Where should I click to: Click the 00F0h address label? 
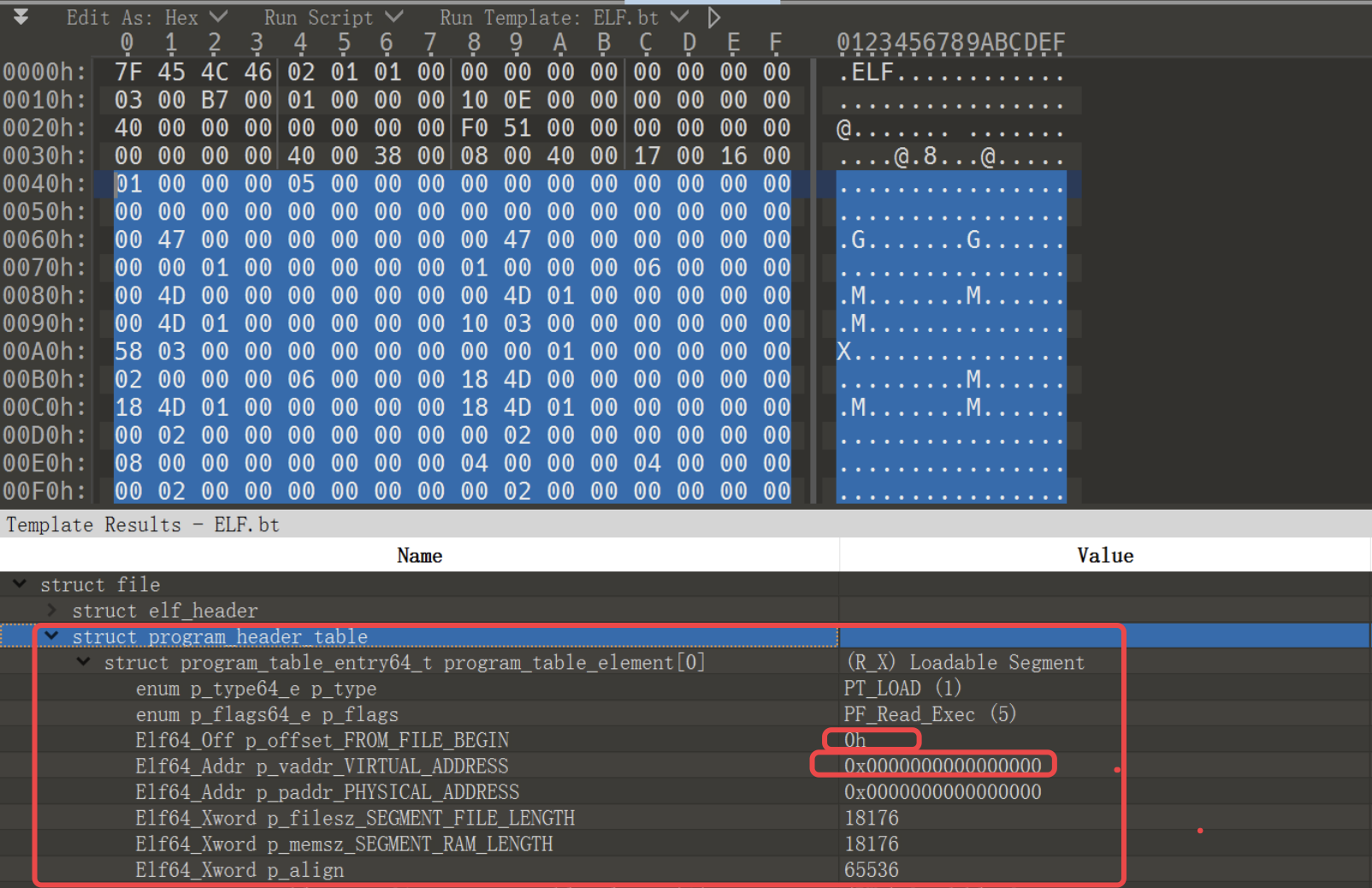pyautogui.click(x=44, y=491)
